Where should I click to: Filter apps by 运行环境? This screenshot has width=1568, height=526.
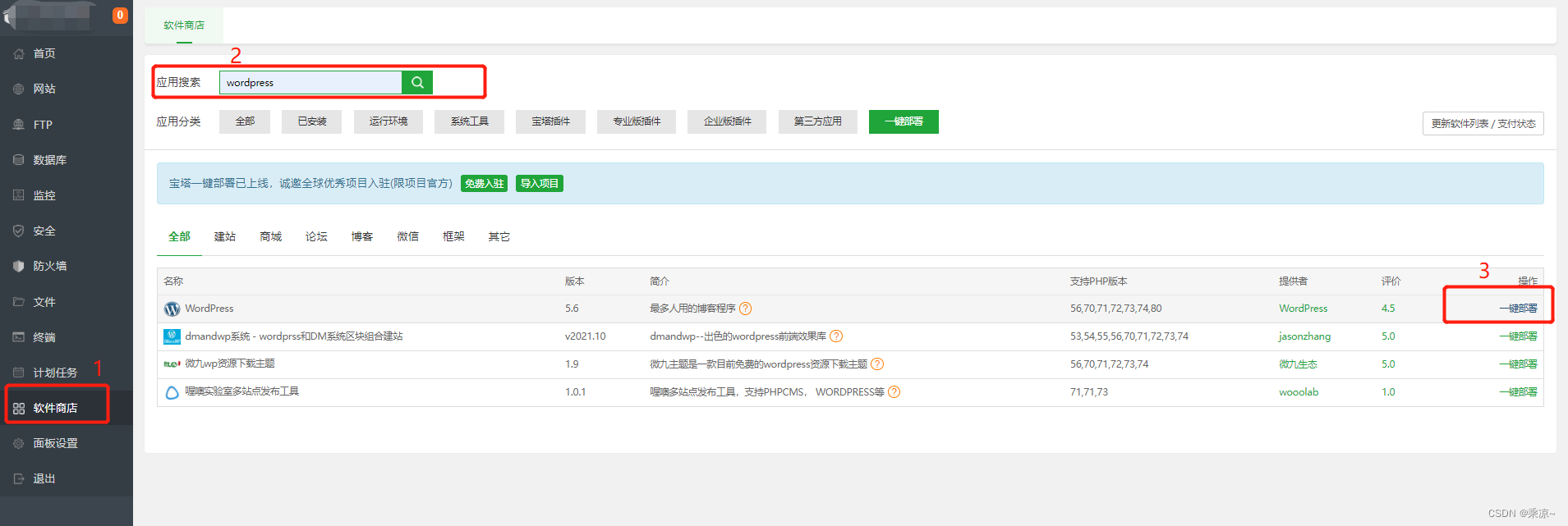(x=389, y=121)
